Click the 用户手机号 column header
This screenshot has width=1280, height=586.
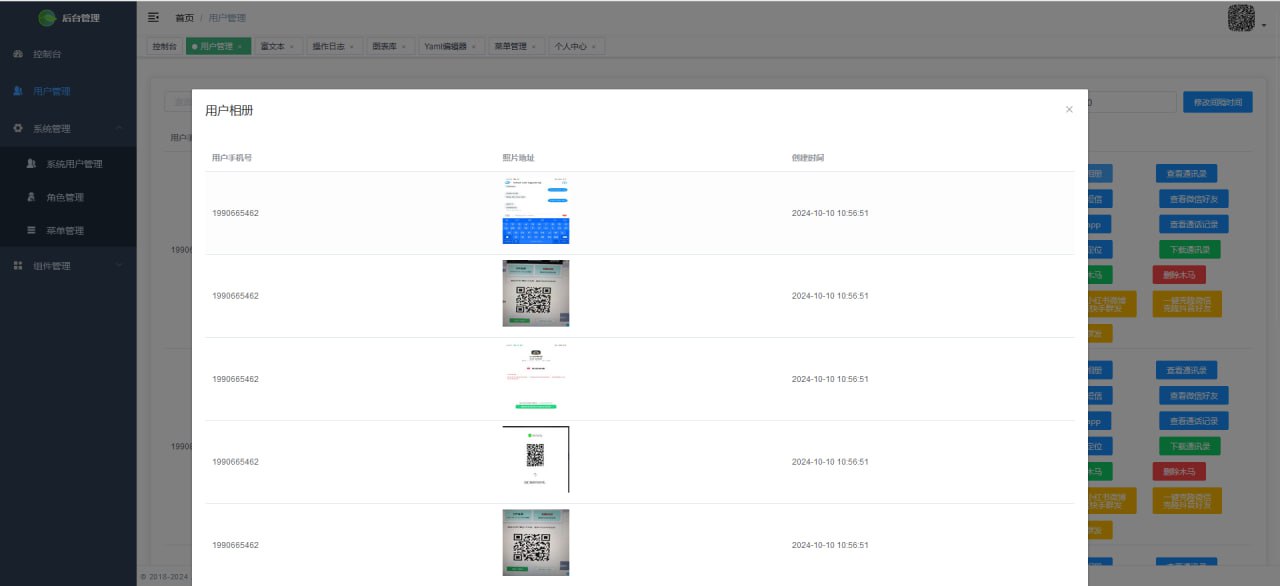[232, 158]
